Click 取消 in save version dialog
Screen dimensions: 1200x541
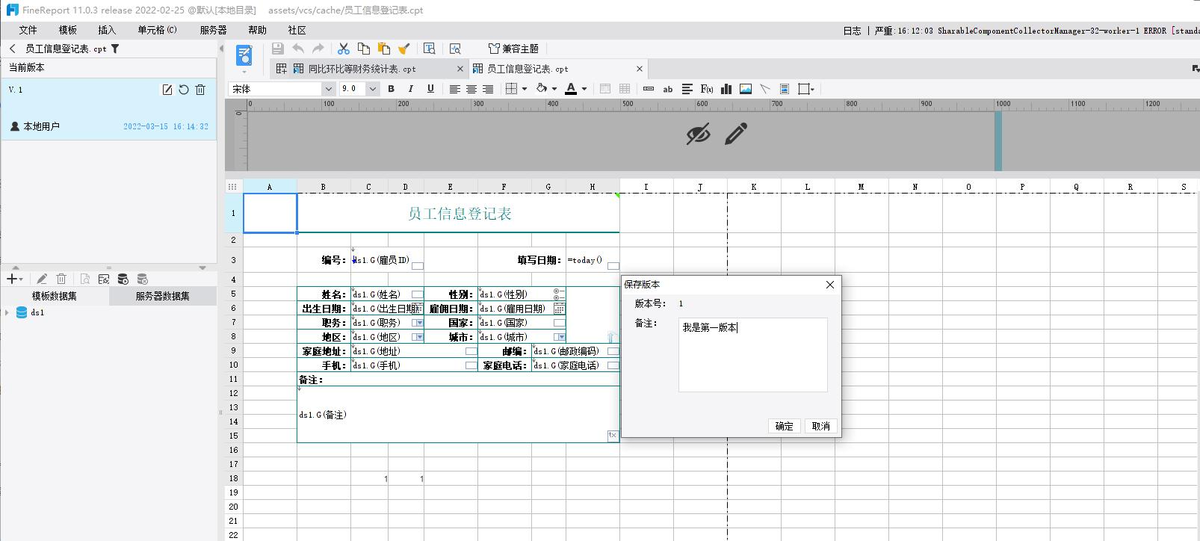(821, 426)
